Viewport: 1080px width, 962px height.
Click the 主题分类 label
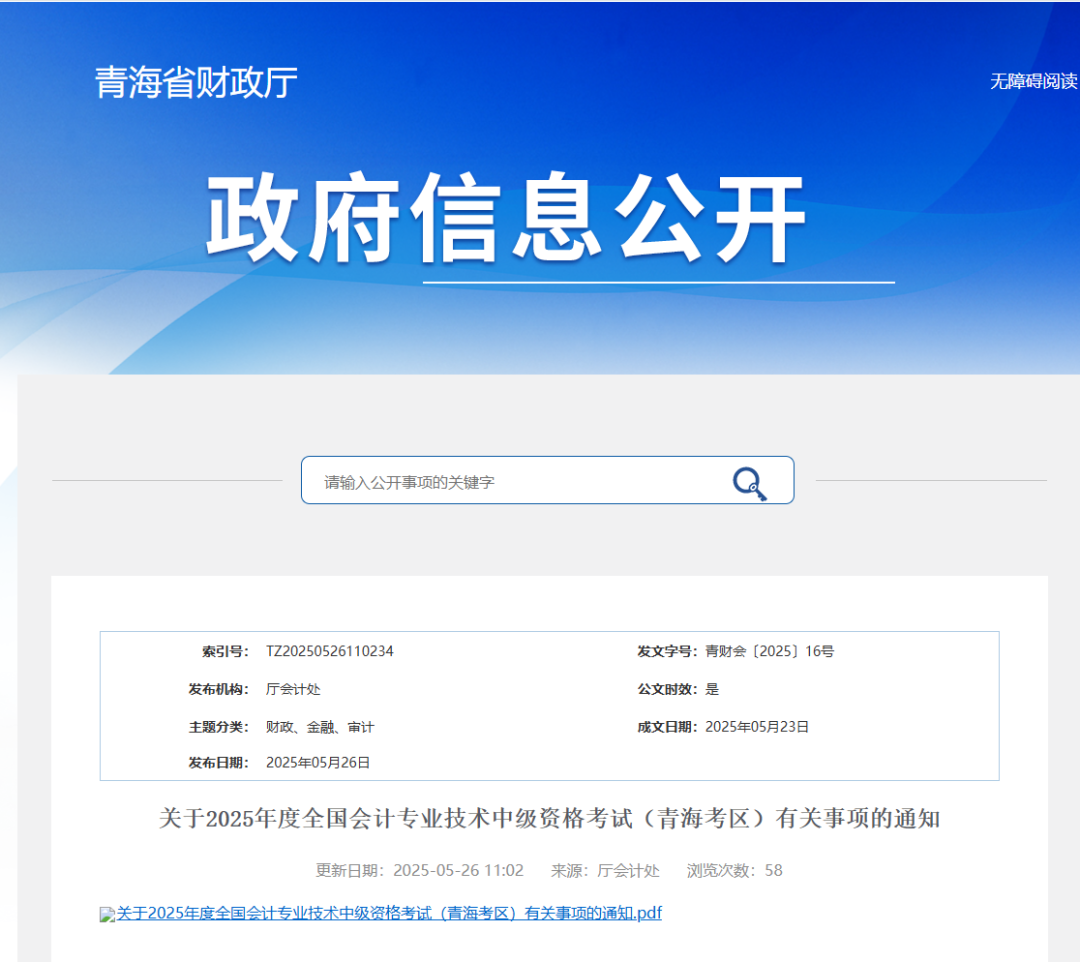pos(218,727)
